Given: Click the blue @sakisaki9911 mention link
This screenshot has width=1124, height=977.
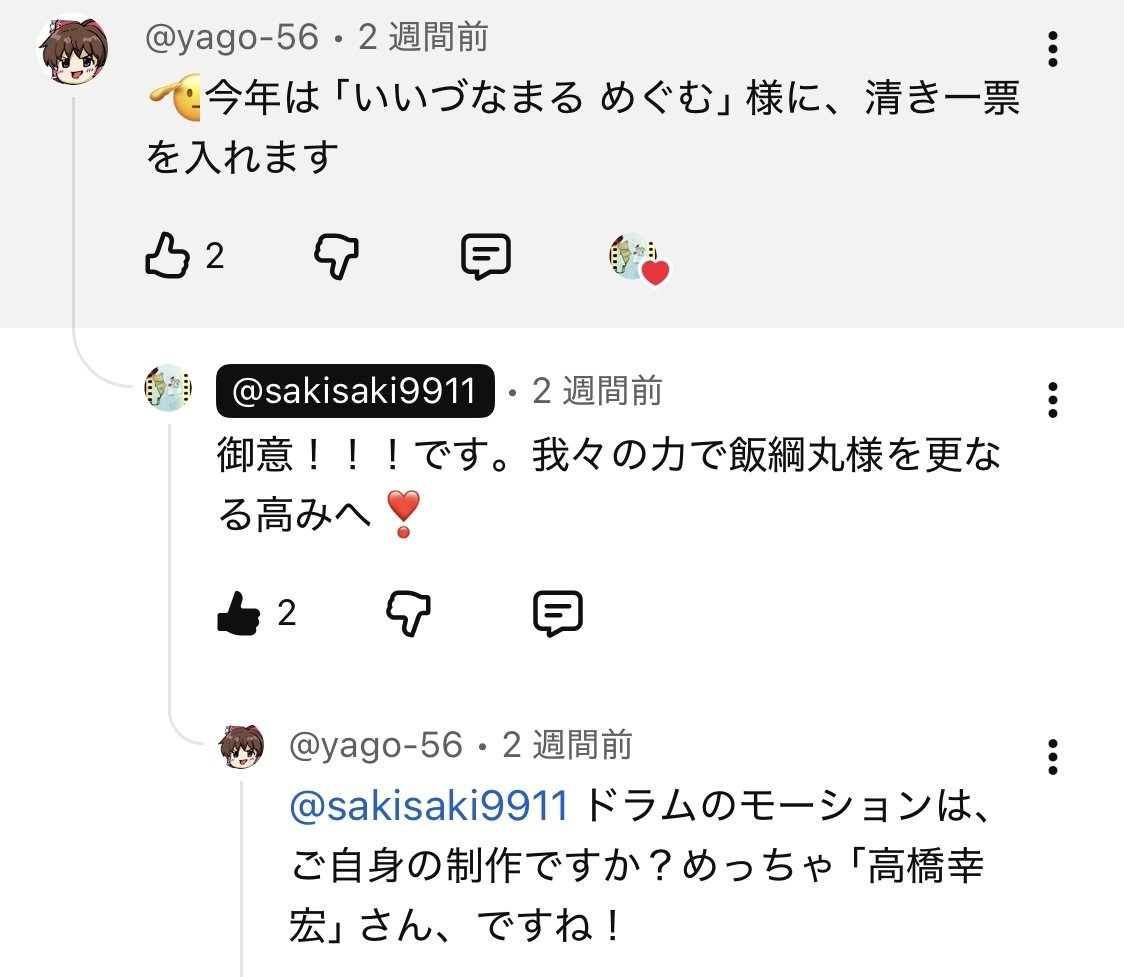Looking at the screenshot, I should pyautogui.click(x=428, y=804).
